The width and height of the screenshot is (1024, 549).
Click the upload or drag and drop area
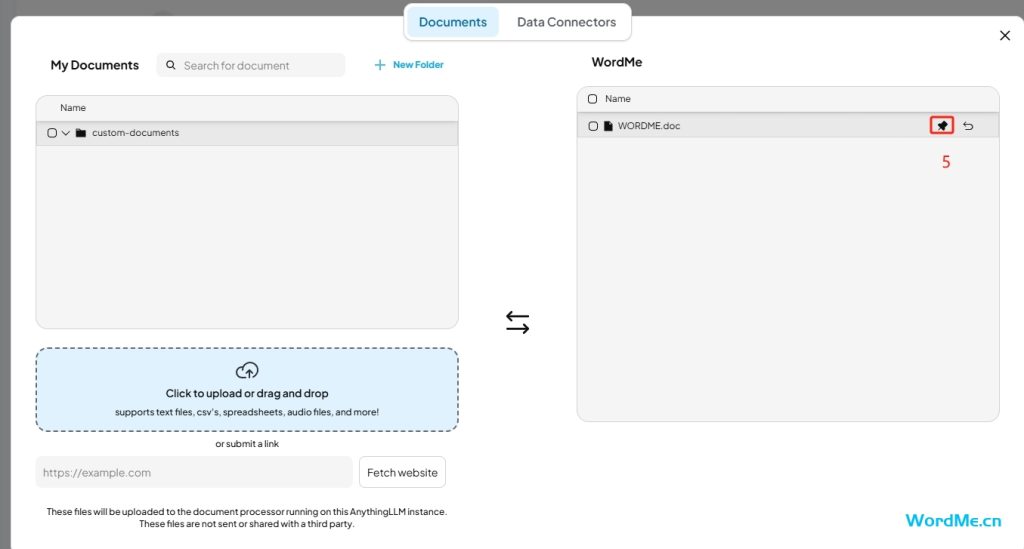pyautogui.click(x=247, y=390)
